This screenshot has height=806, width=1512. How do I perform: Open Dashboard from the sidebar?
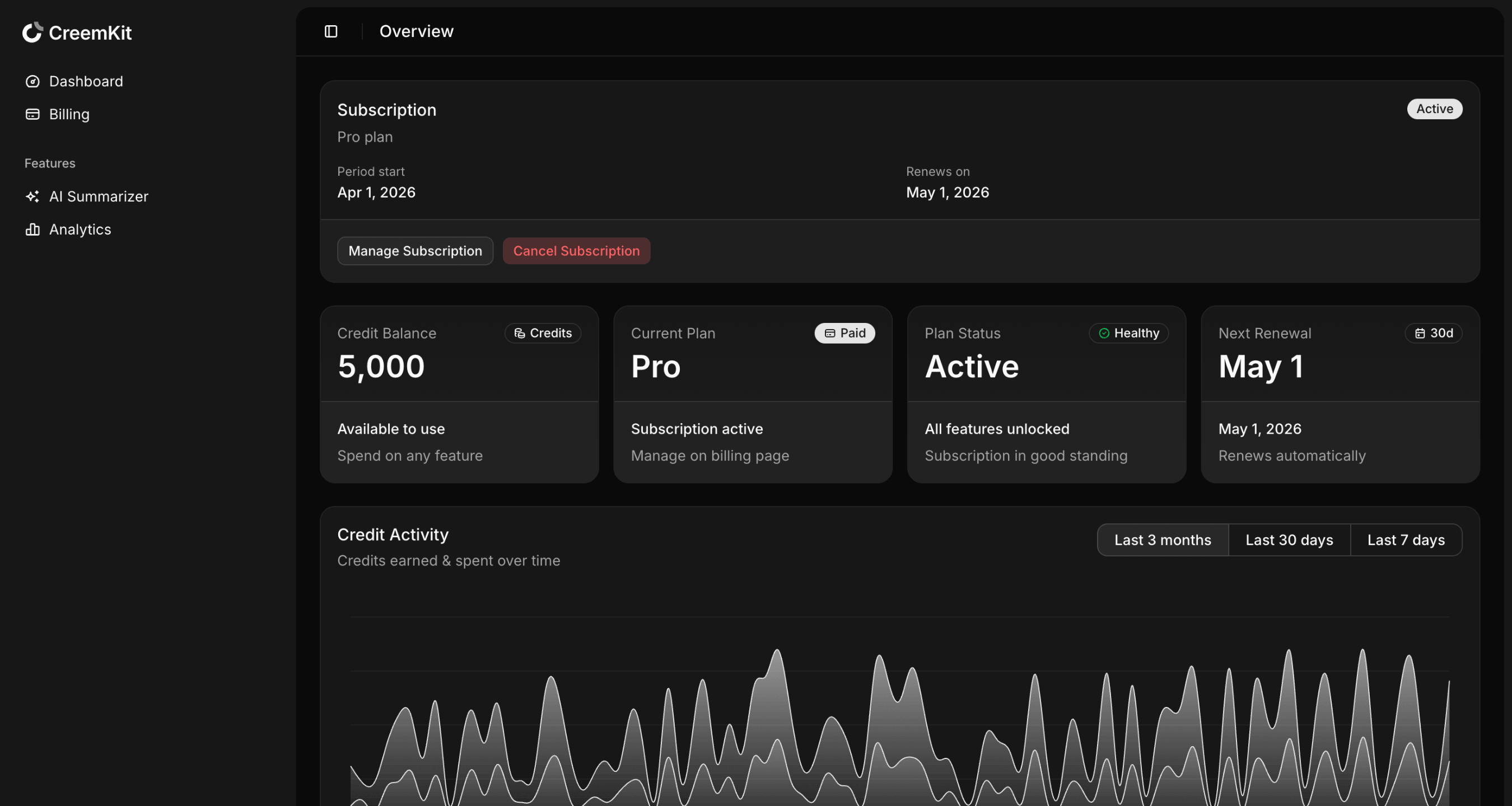86,82
